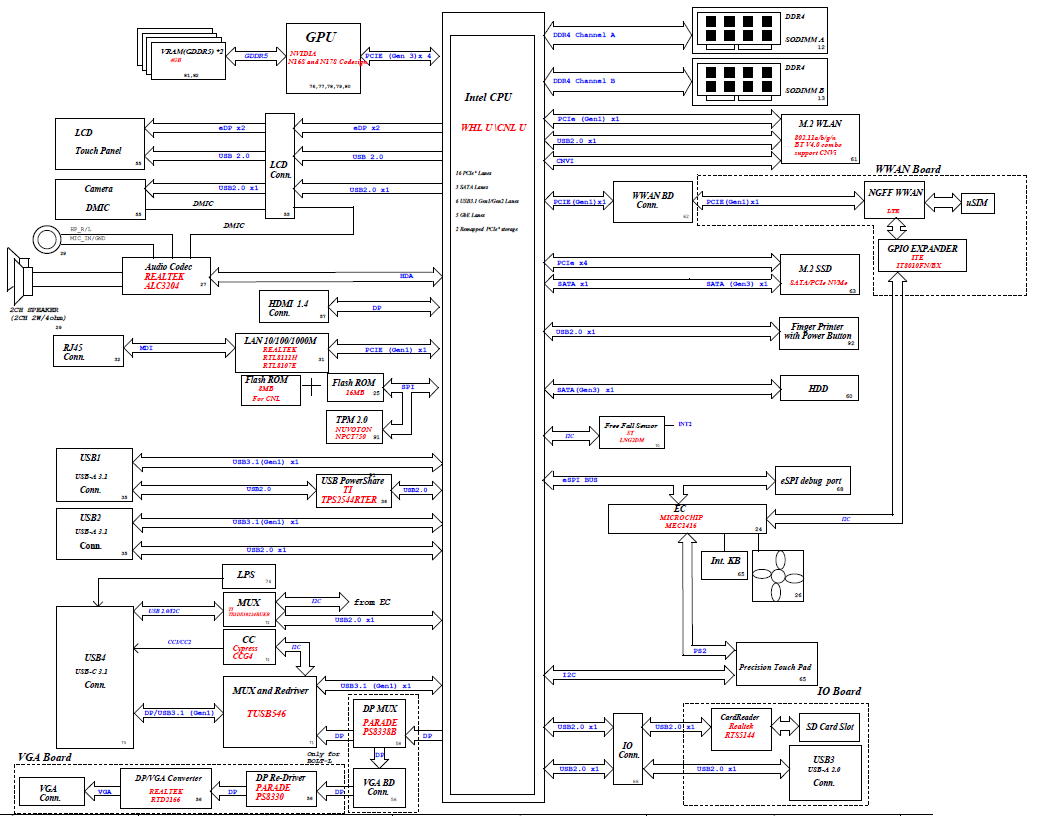Select the NGFF WWAN block
The image size is (1038, 816).
(894, 202)
